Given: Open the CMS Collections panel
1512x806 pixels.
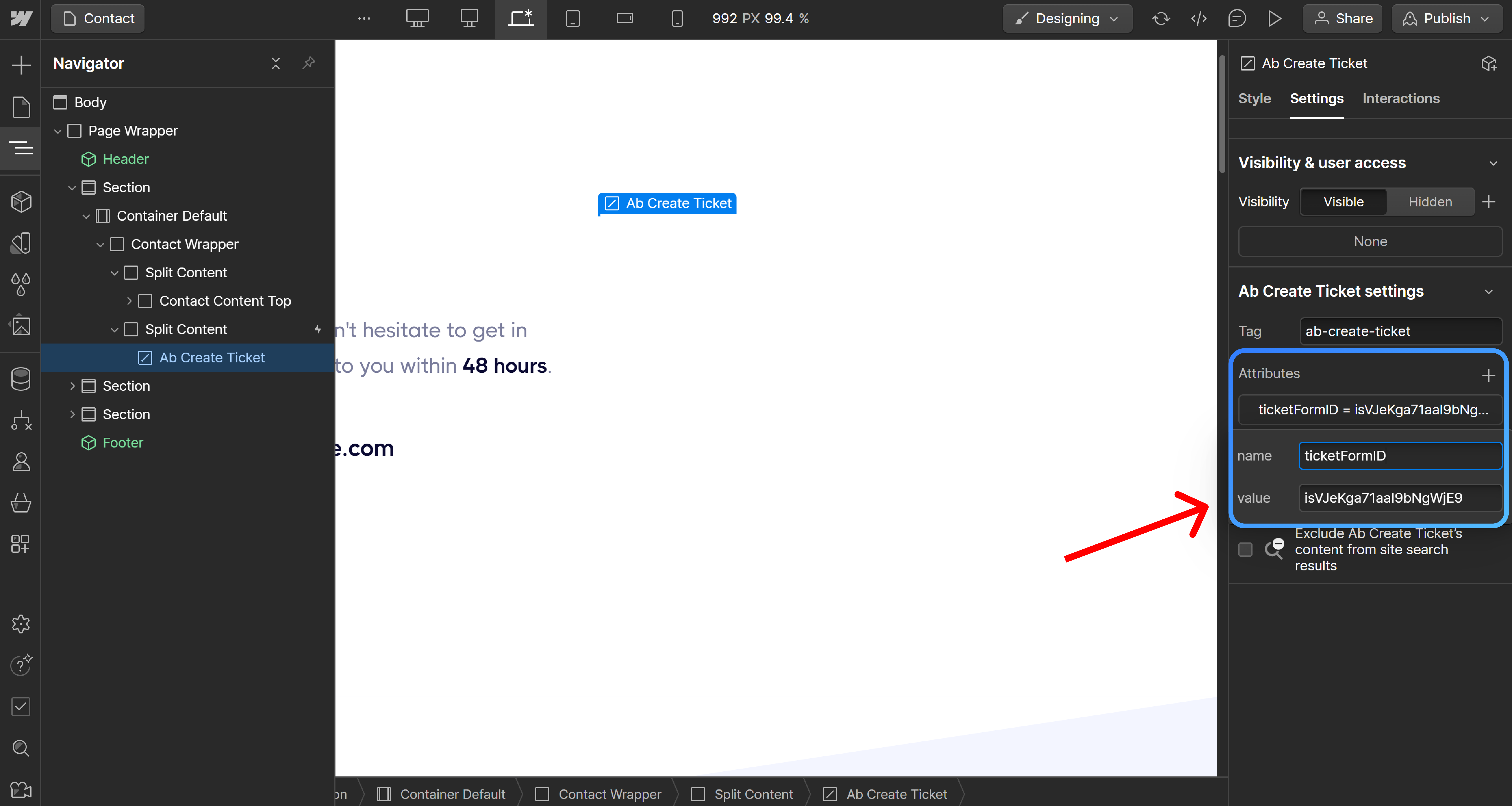Looking at the screenshot, I should (x=21, y=379).
